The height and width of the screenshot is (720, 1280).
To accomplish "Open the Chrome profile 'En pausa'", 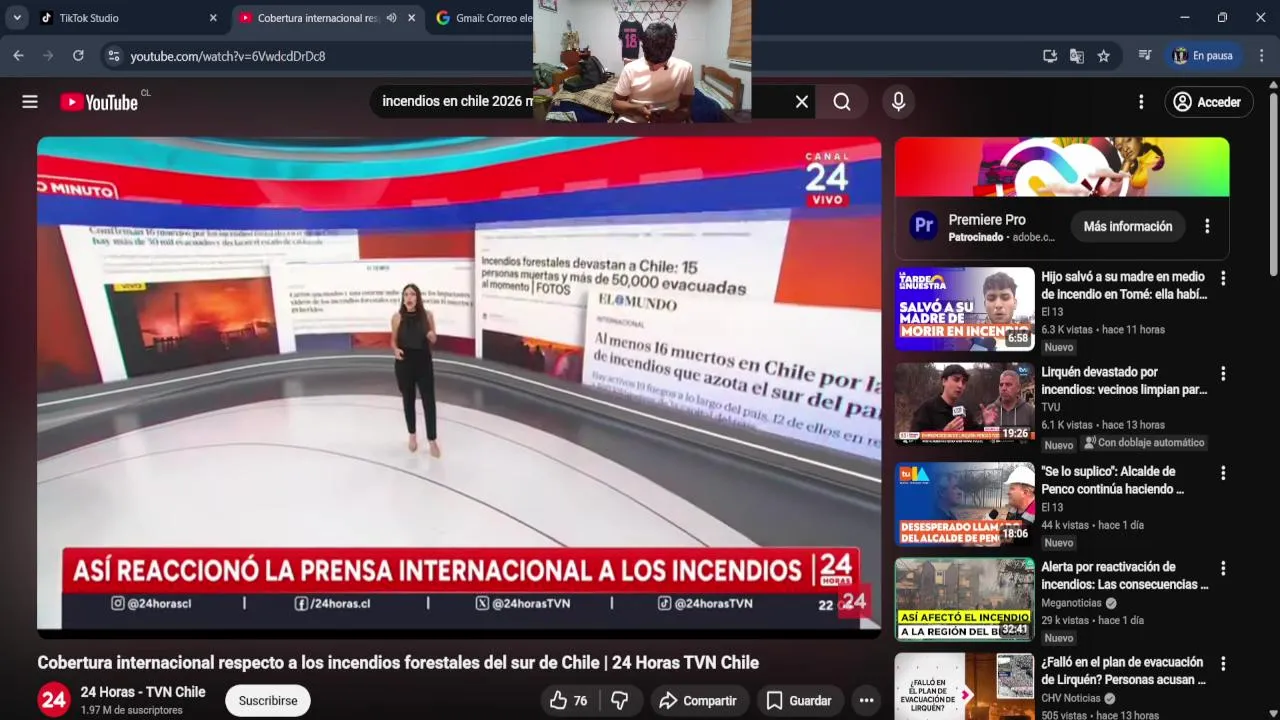I will 1204,56.
